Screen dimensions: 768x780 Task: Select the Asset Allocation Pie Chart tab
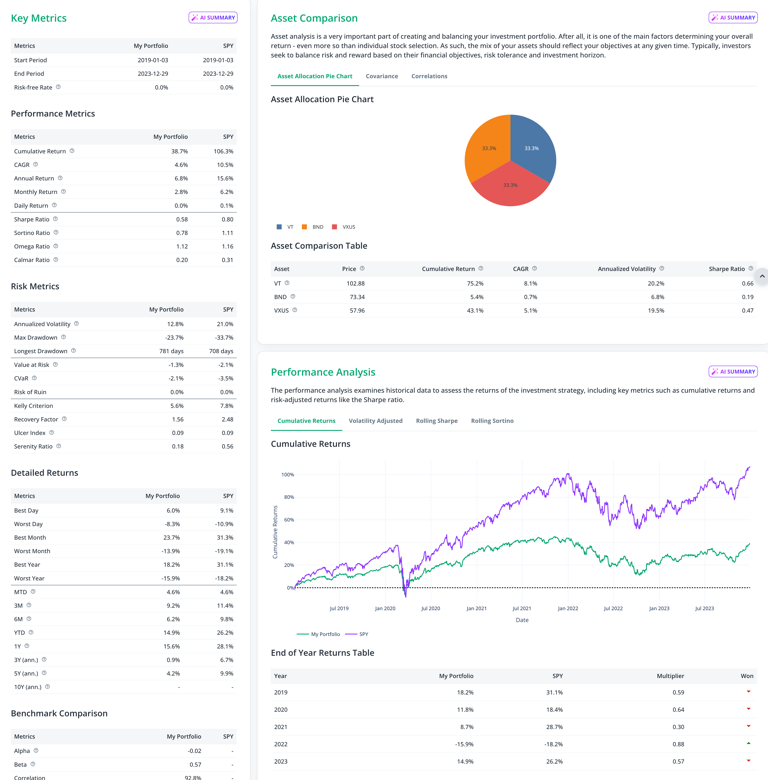tap(314, 76)
